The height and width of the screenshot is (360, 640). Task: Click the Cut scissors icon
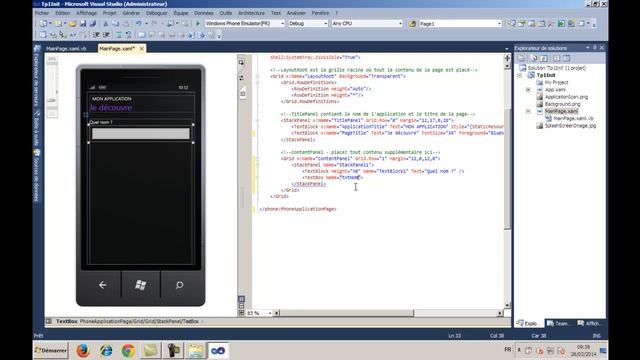coord(106,24)
